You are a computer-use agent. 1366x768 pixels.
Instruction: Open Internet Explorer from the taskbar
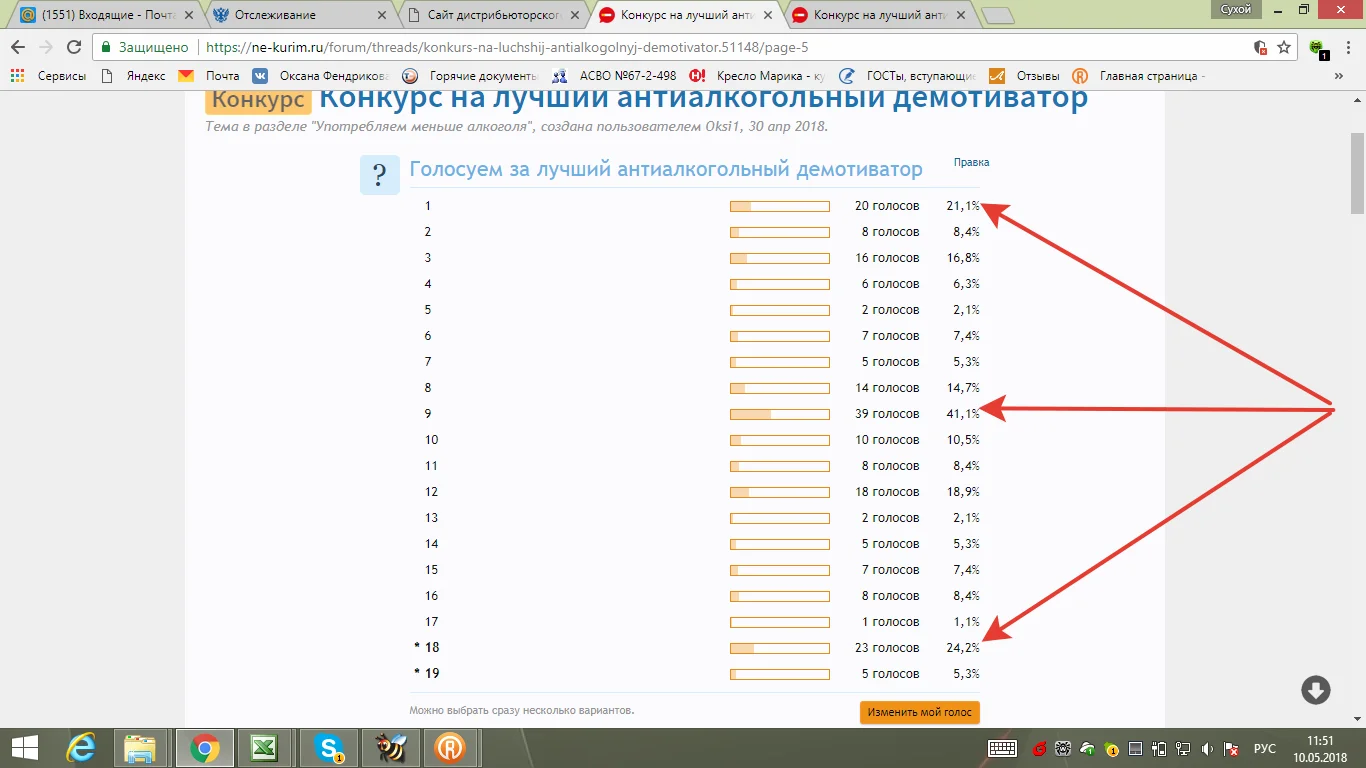click(x=81, y=747)
